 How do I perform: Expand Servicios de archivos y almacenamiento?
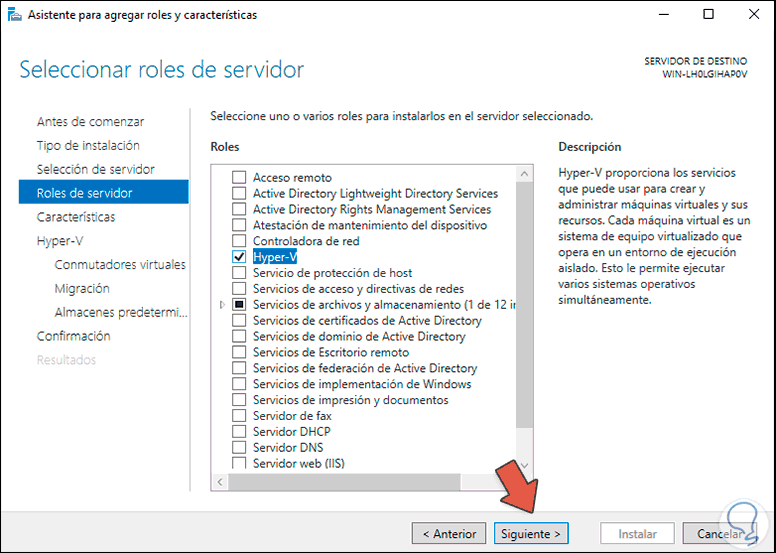222,305
